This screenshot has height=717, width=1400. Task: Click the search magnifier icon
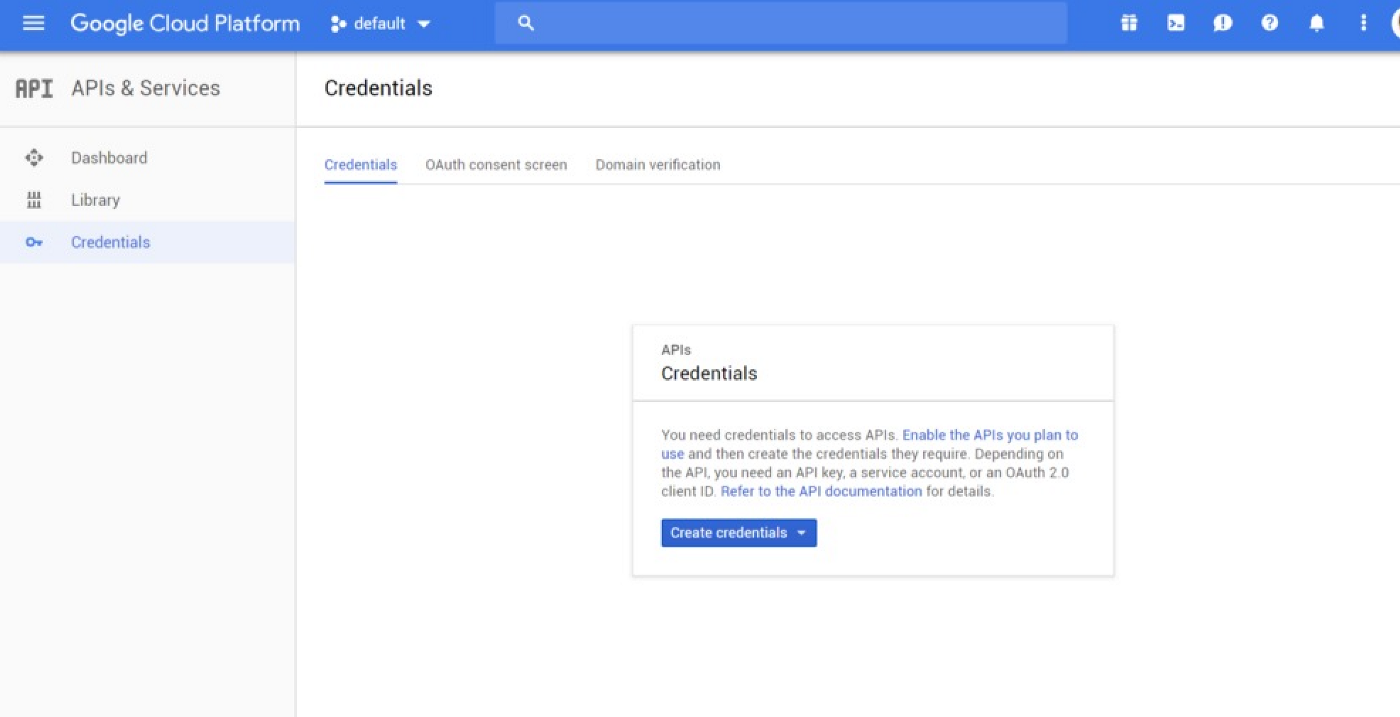pyautogui.click(x=526, y=23)
